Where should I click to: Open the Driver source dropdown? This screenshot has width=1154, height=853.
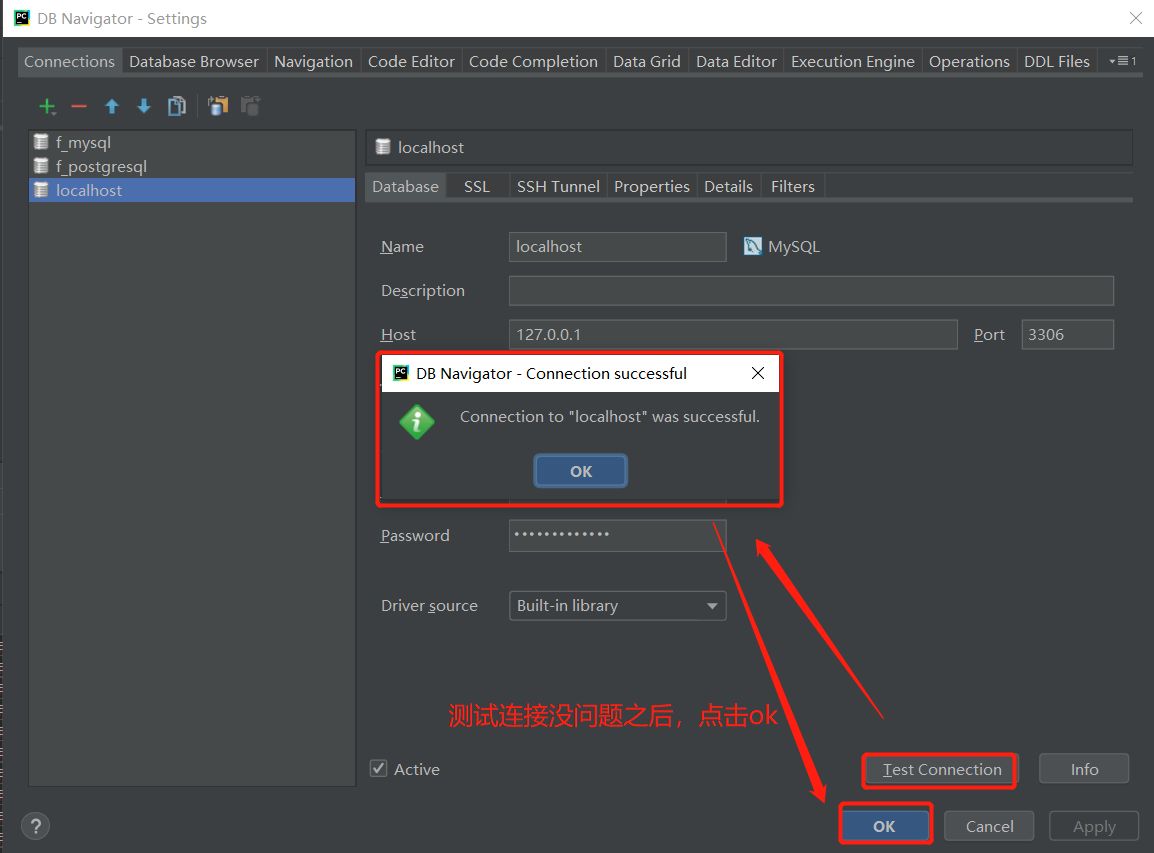pyautogui.click(x=617, y=606)
